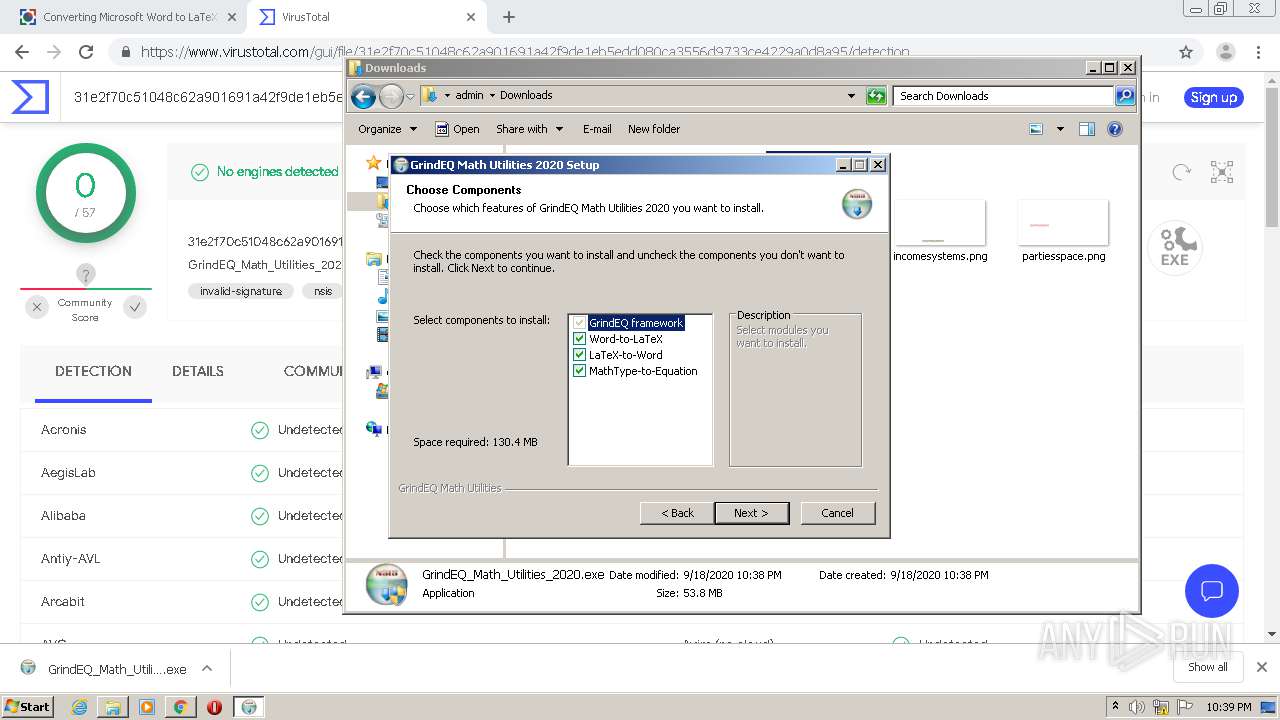Click the Back button in setup
1280x720 pixels.
(x=677, y=513)
